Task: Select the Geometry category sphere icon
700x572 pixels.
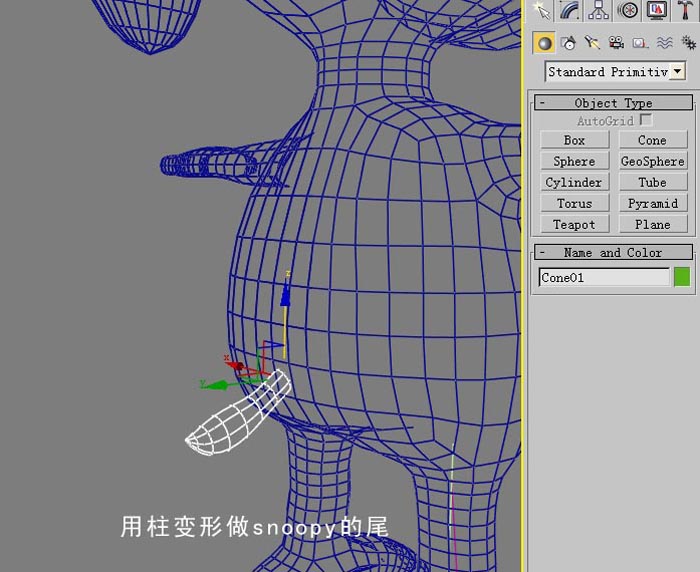Action: (544, 43)
